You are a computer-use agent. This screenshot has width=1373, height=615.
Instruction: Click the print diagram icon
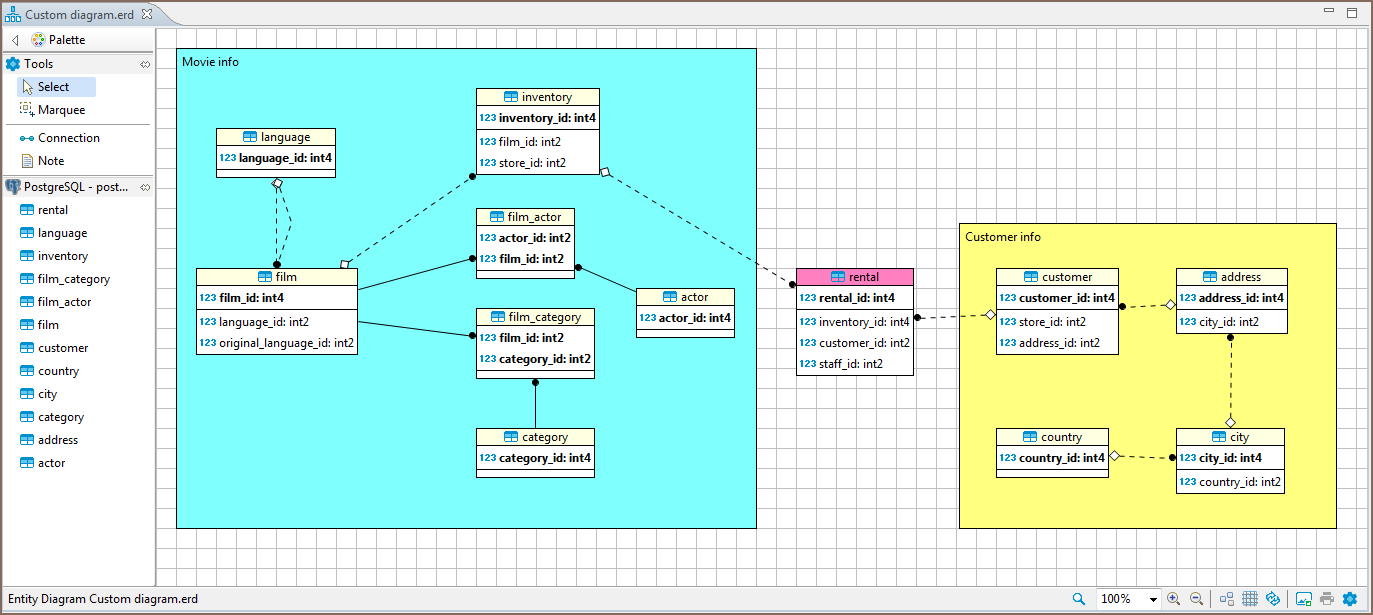[1329, 598]
